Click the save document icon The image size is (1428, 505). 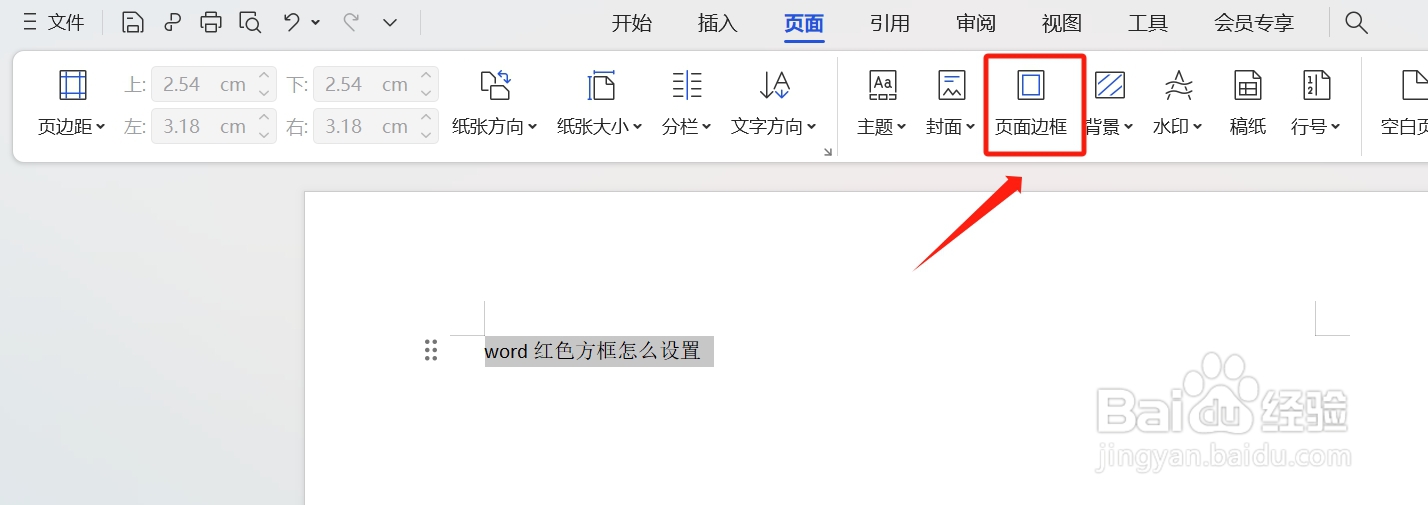coord(133,22)
